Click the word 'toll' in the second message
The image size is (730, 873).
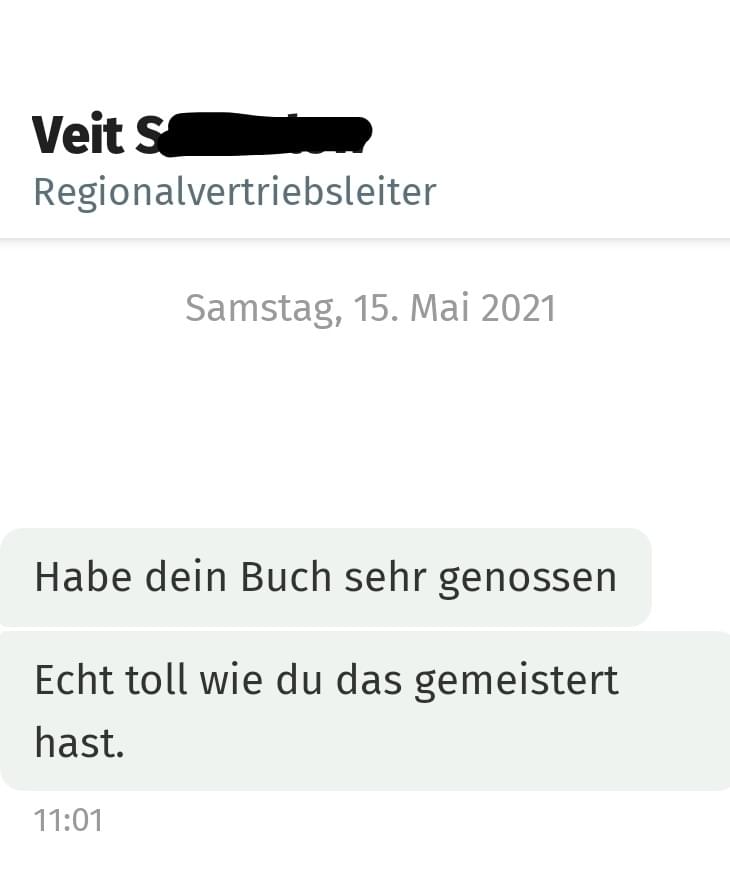[157, 680]
